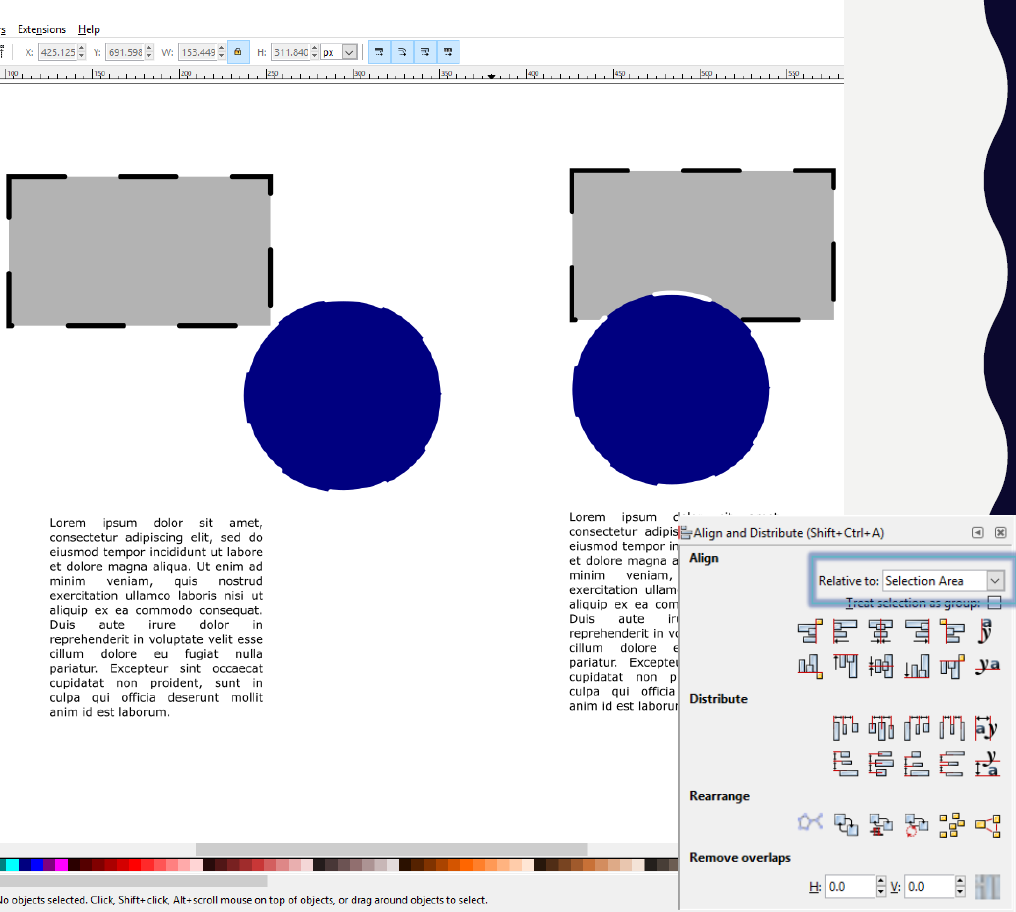The width and height of the screenshot is (1016, 912).
Task: Increase Remove overlaps H stepper
Action: tap(881, 881)
